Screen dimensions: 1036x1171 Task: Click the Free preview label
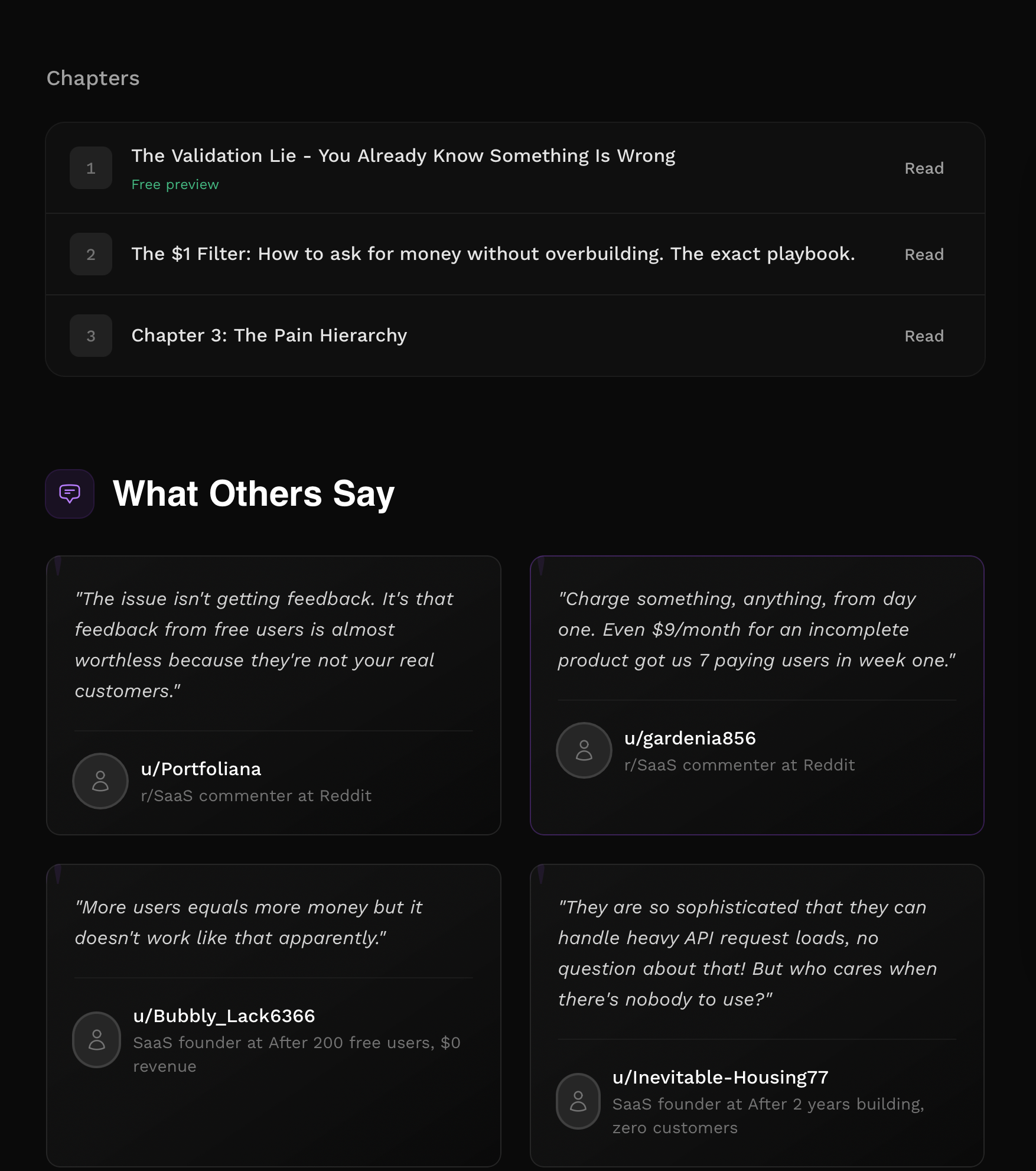pos(175,185)
